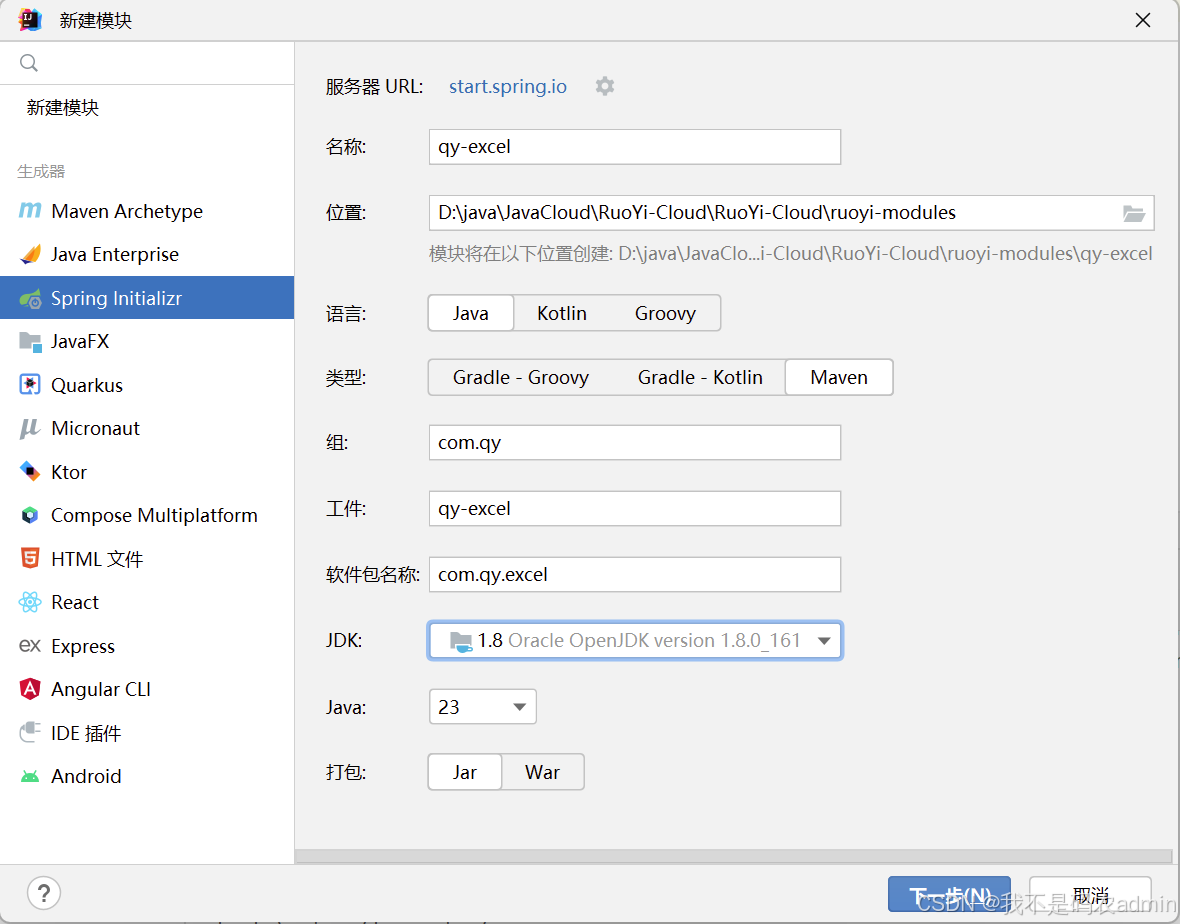Click the Express ex icon
Viewport: 1180px width, 924px height.
coord(29,646)
